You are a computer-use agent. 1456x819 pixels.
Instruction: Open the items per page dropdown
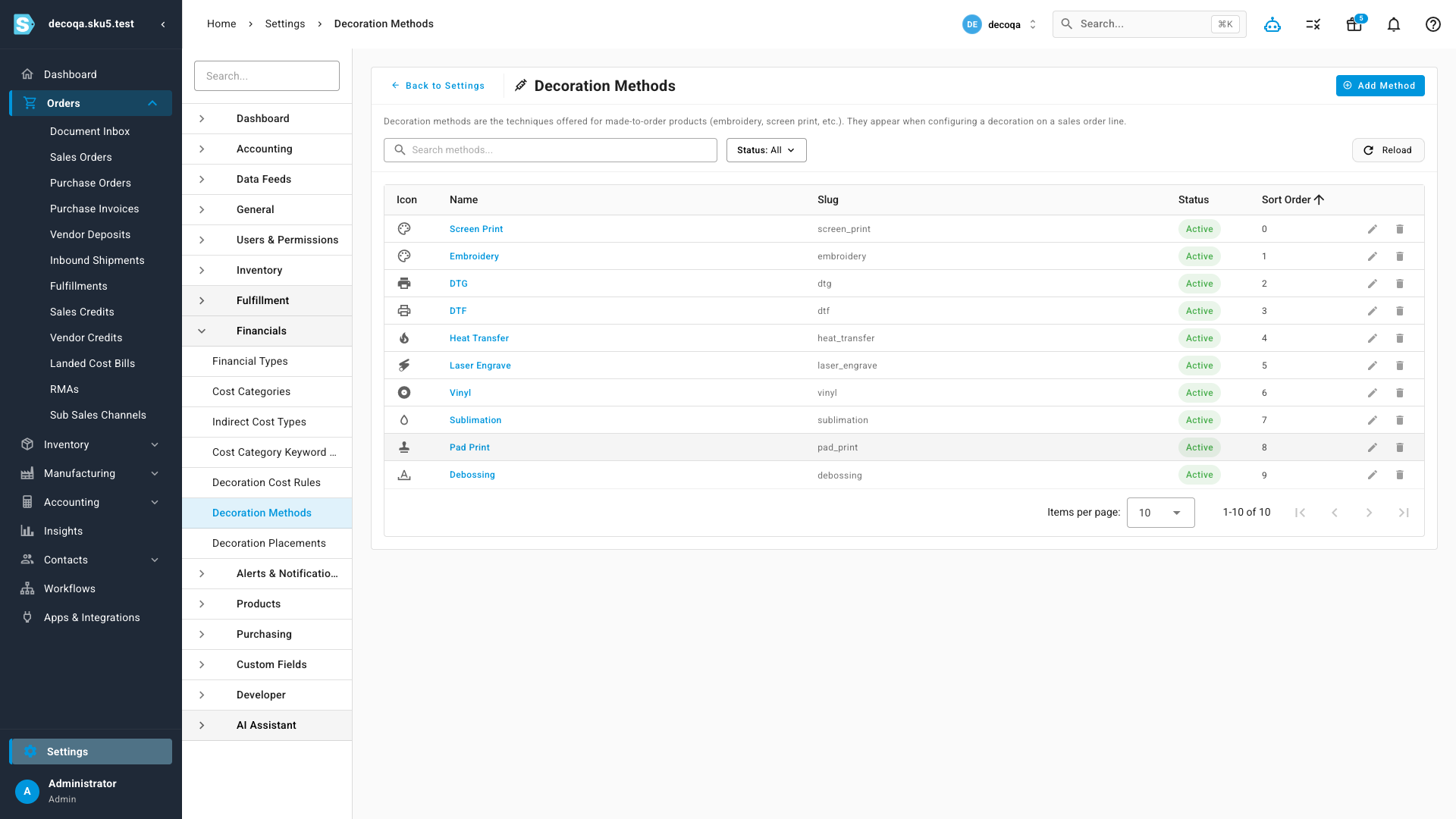pos(1160,513)
